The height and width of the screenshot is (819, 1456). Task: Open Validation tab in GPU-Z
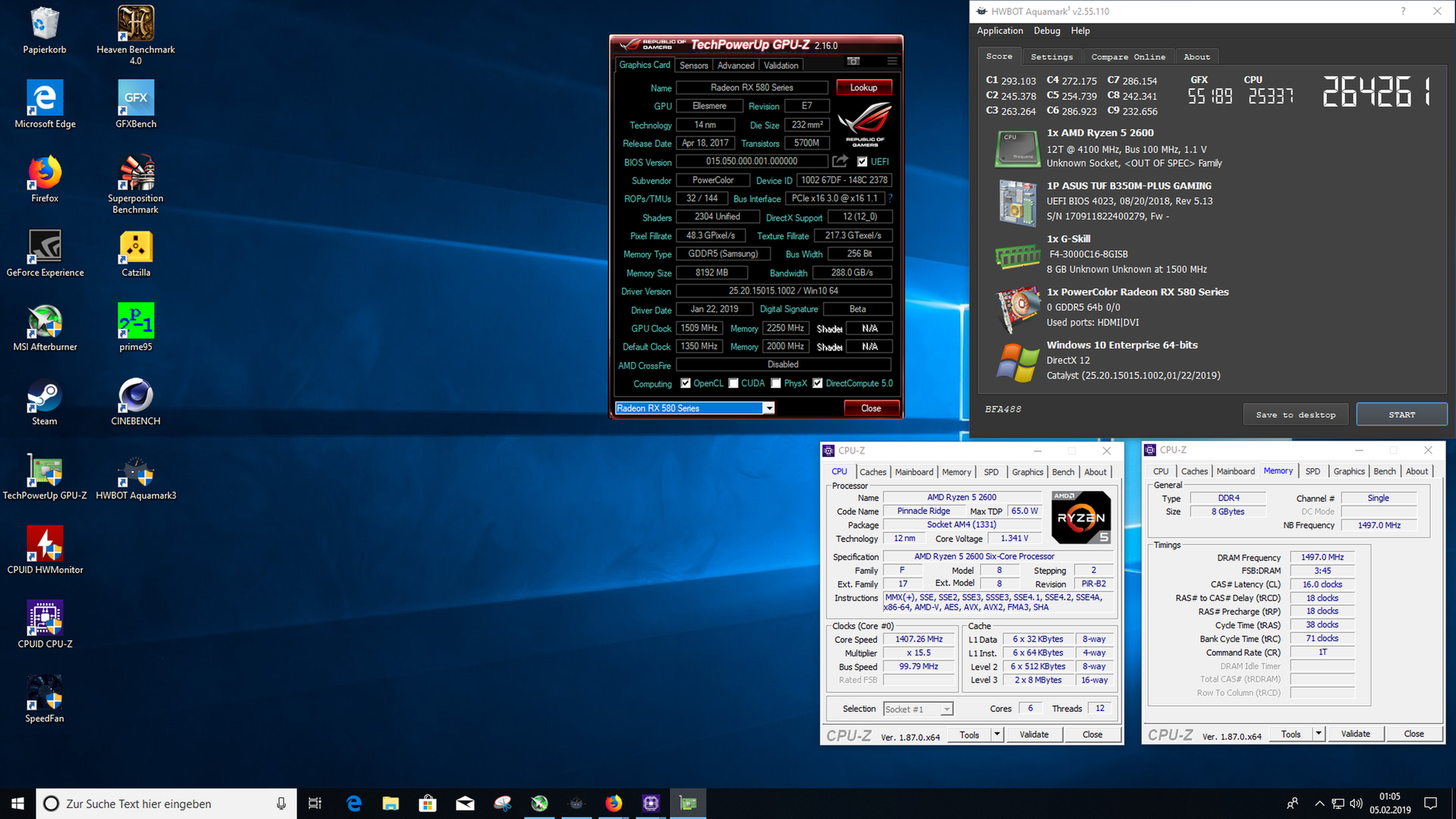click(780, 65)
